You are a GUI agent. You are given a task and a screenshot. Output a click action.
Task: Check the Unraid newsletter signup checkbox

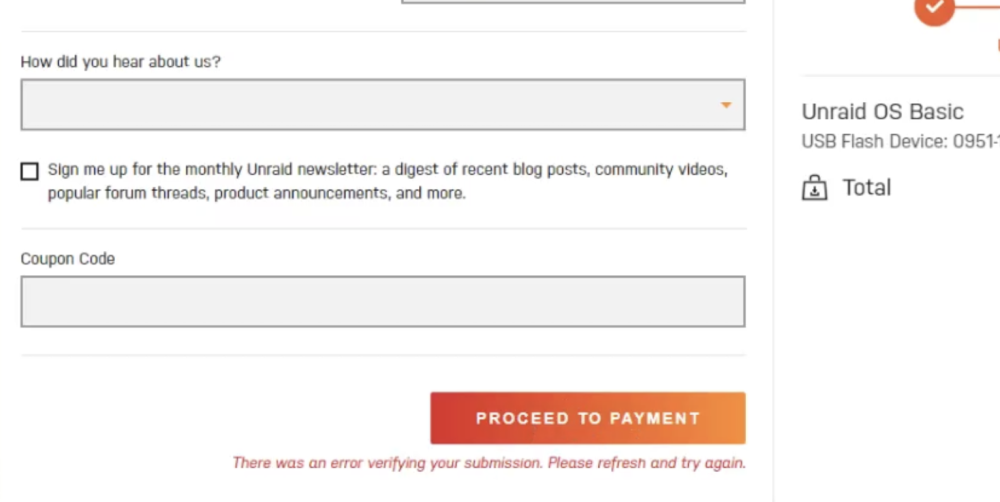tap(29, 171)
